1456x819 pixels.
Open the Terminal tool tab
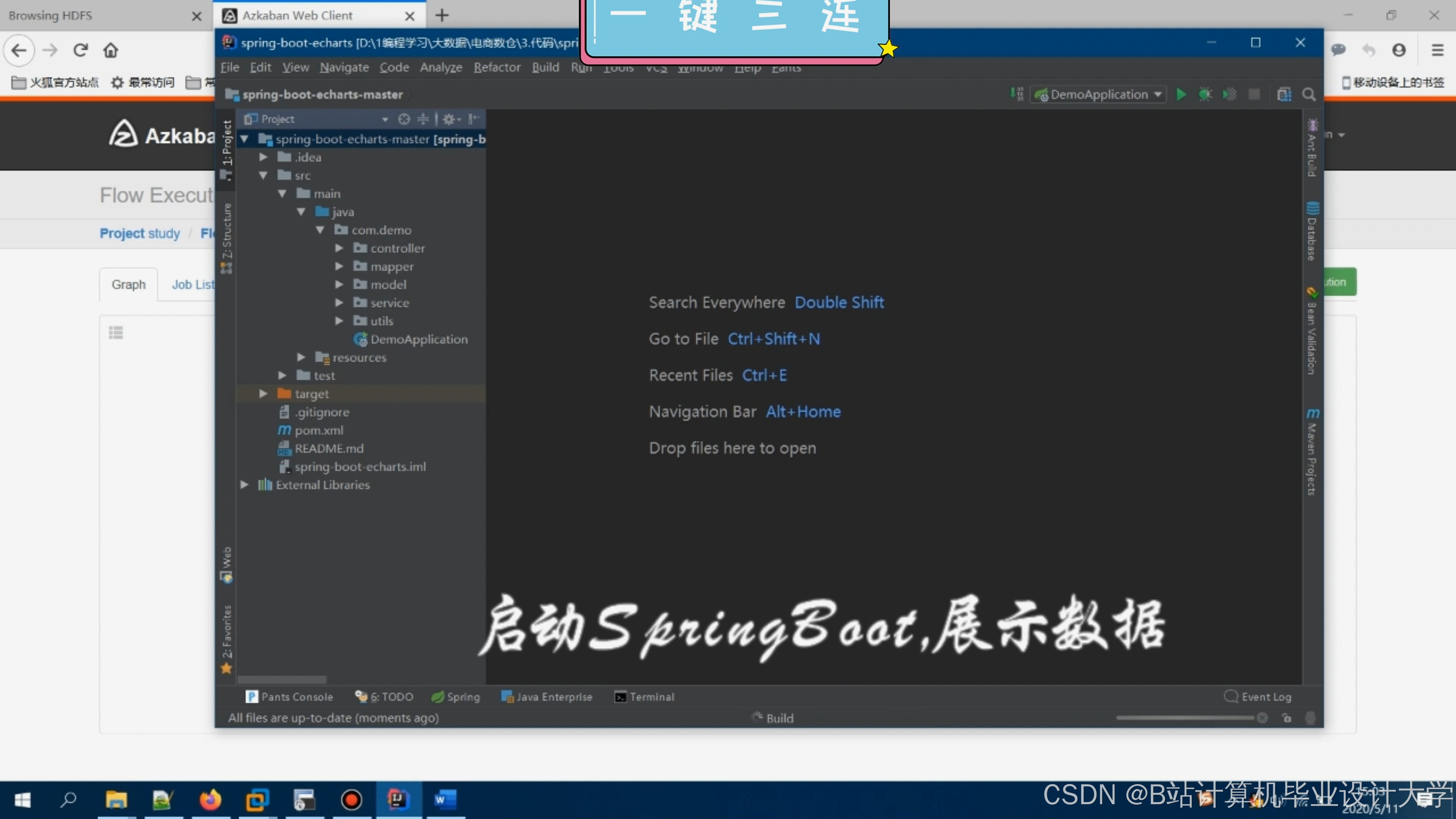(644, 697)
